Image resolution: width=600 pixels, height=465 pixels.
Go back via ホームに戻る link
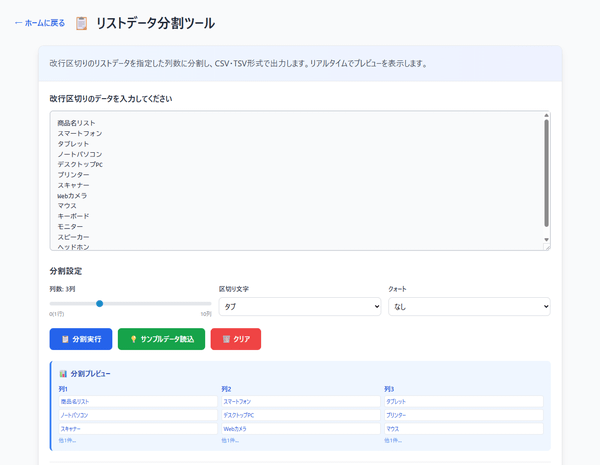(40, 23)
